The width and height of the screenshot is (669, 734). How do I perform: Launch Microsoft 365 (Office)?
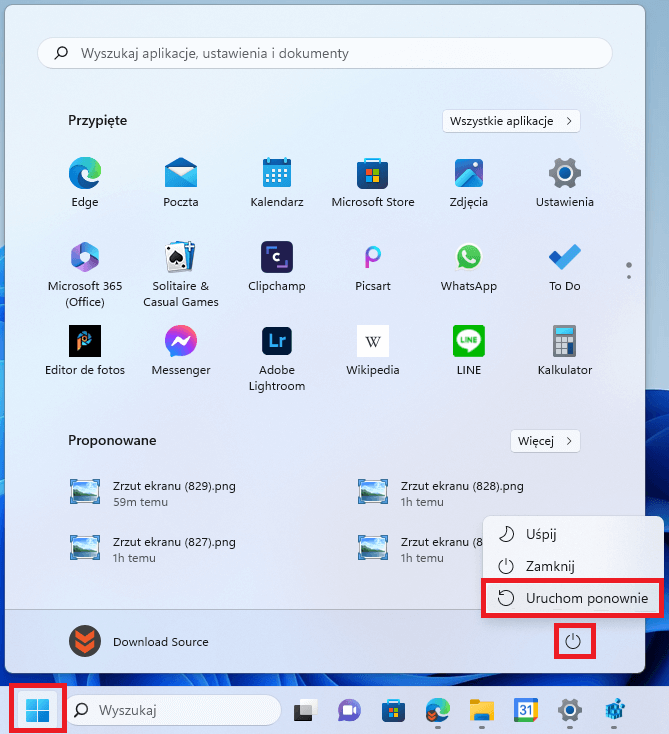(x=85, y=274)
